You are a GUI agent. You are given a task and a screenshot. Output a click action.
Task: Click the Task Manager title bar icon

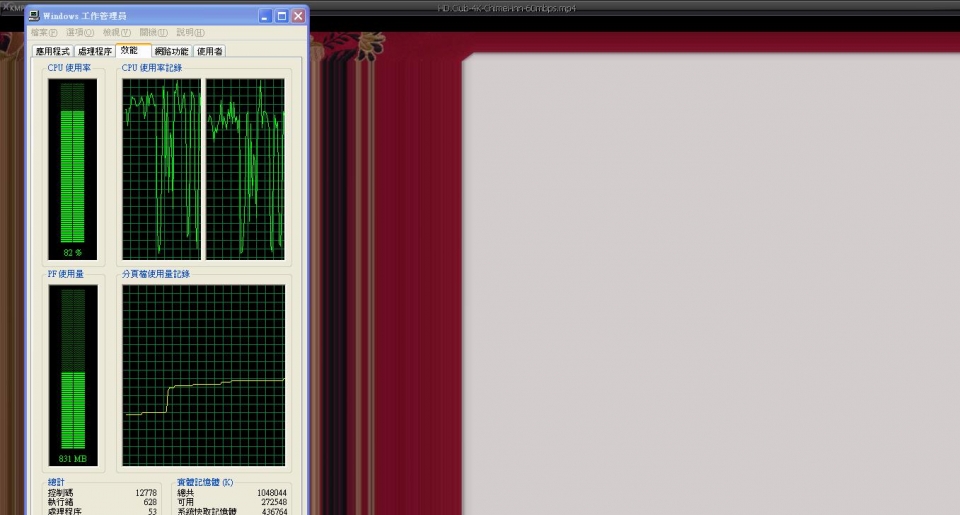click(x=34, y=16)
